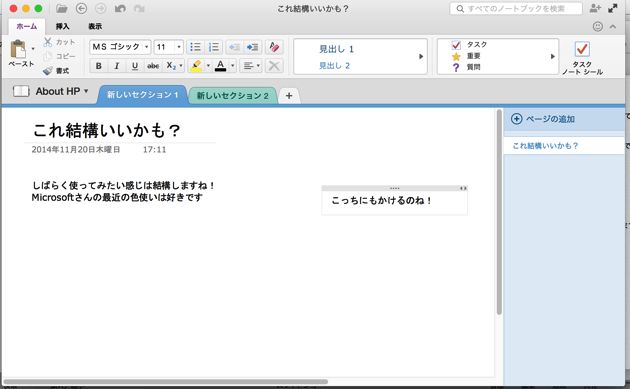Decrease the text indent
The width and height of the screenshot is (630, 389).
(234, 47)
